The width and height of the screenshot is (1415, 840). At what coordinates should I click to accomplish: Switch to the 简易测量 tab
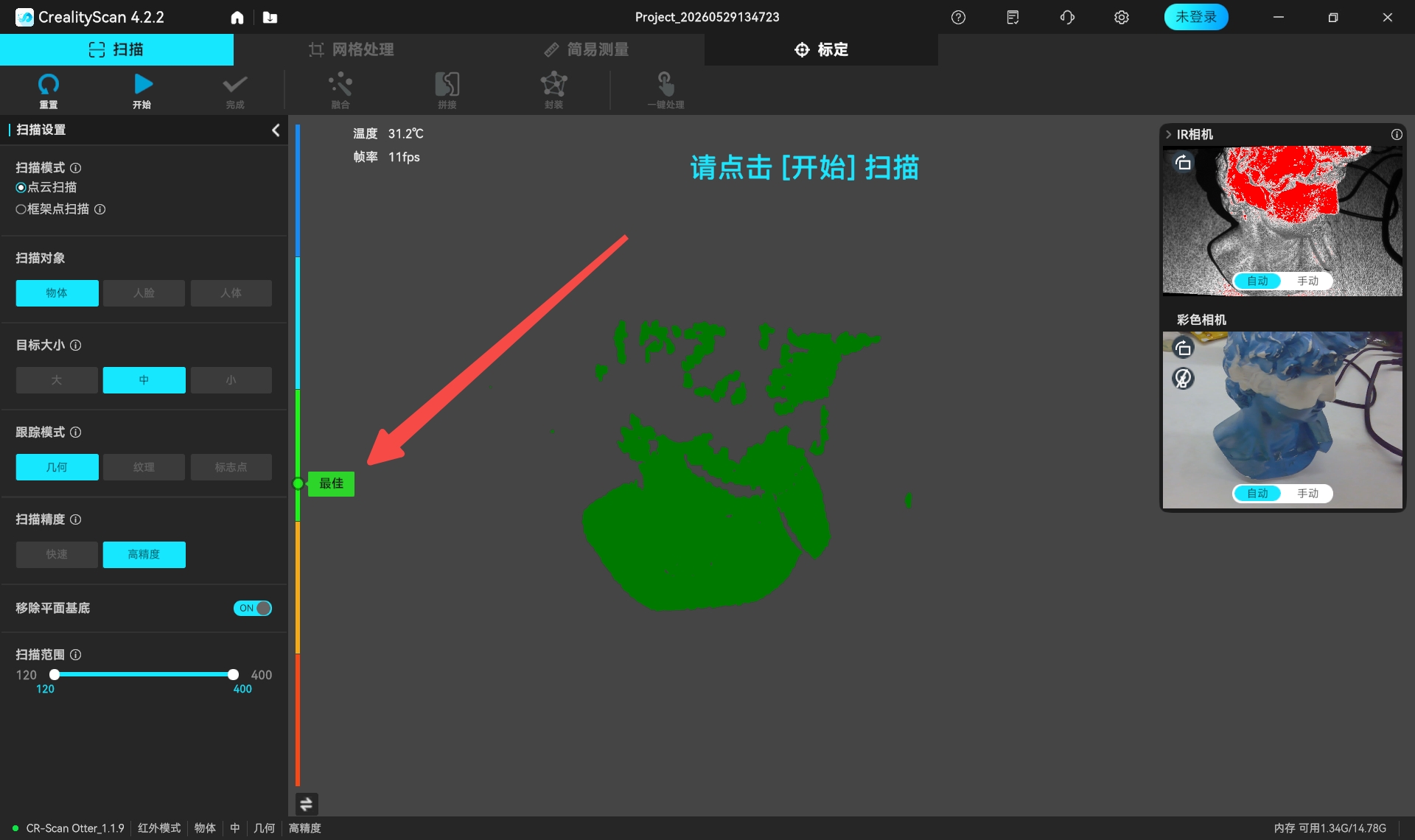click(x=586, y=49)
